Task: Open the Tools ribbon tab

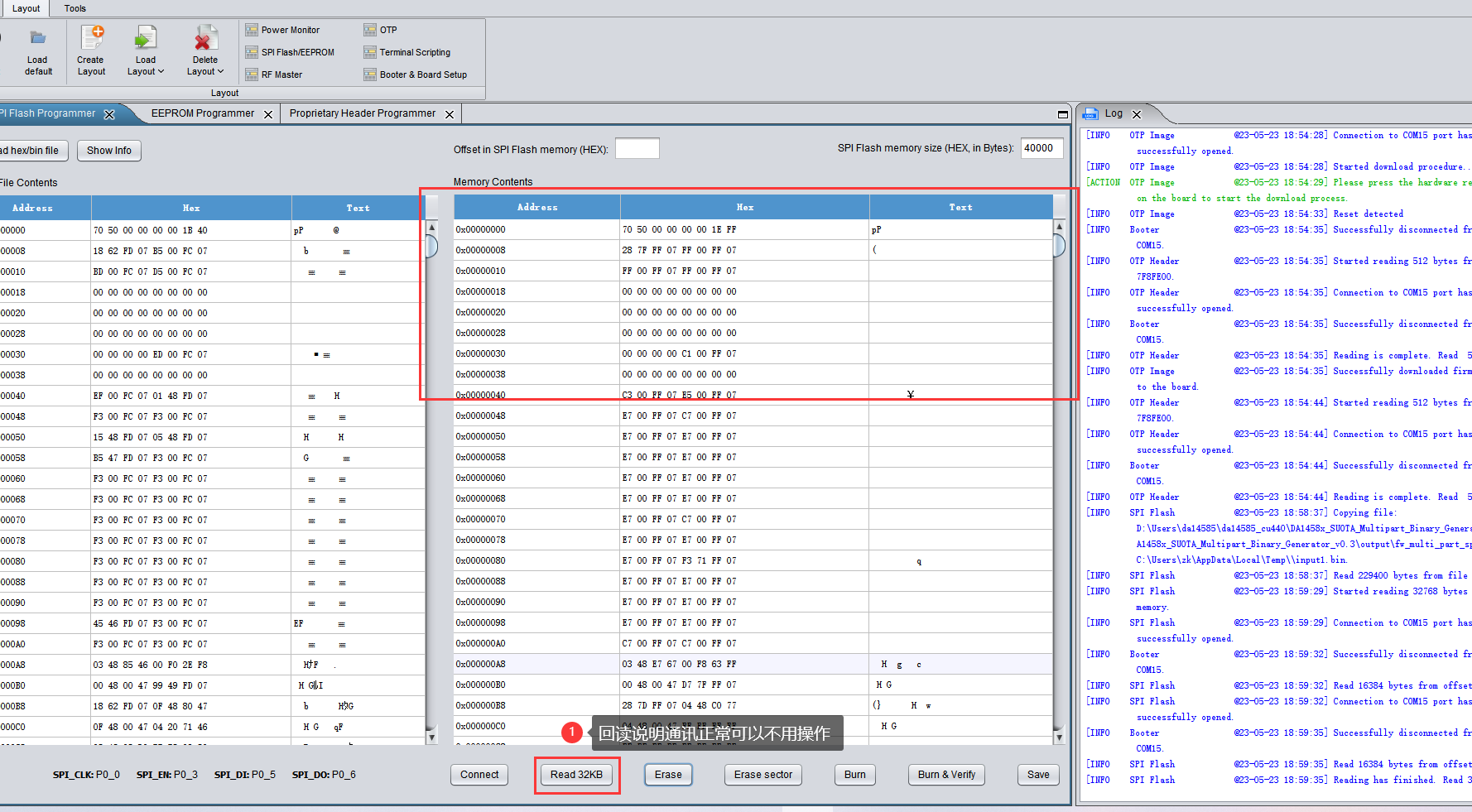Action: tap(75, 8)
